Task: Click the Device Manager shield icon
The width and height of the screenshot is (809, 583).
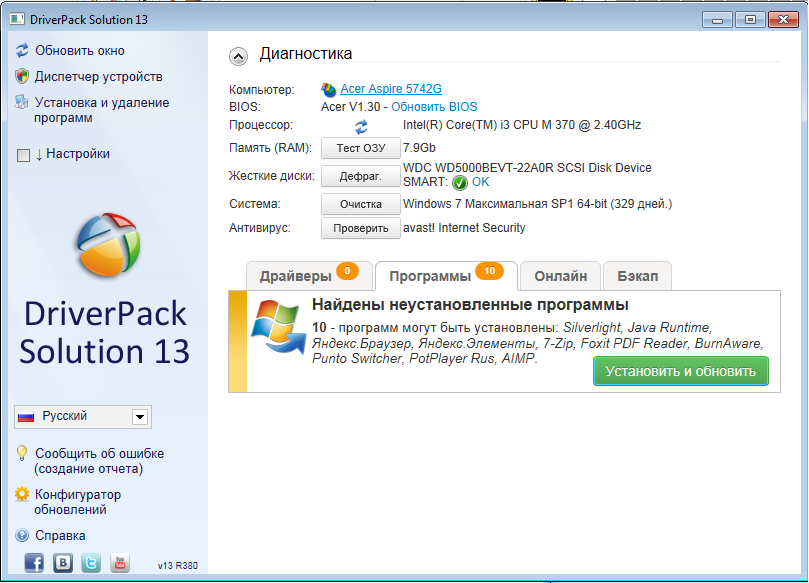Action: [x=22, y=76]
